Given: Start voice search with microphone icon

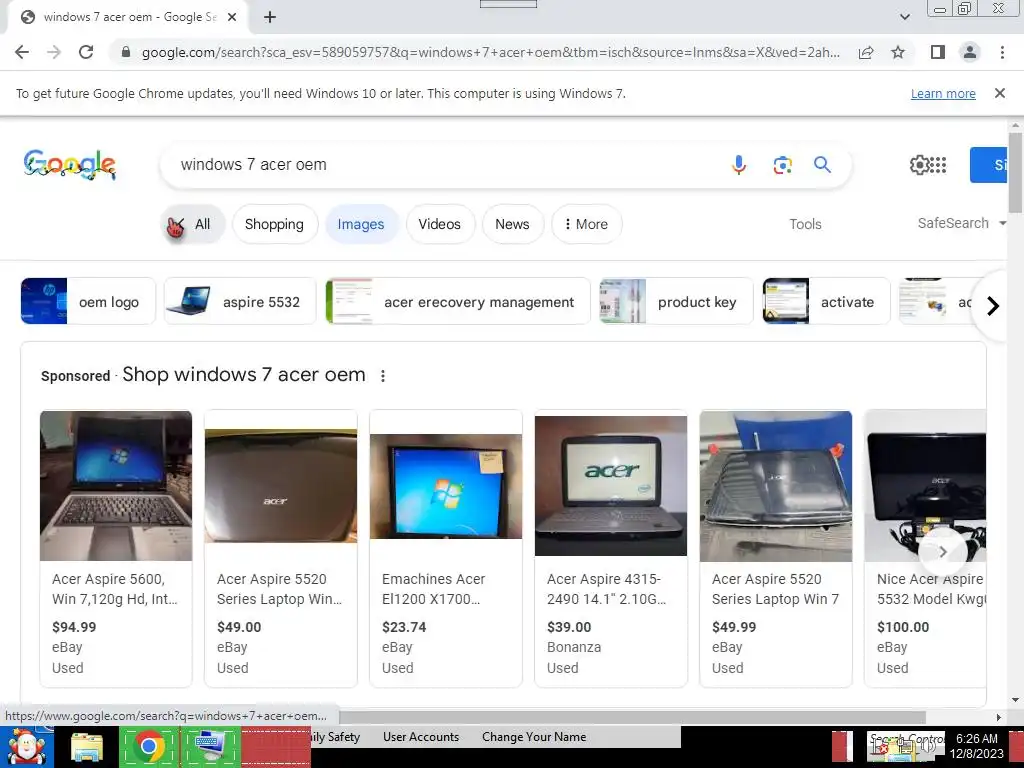Looking at the screenshot, I should pyautogui.click(x=739, y=165).
